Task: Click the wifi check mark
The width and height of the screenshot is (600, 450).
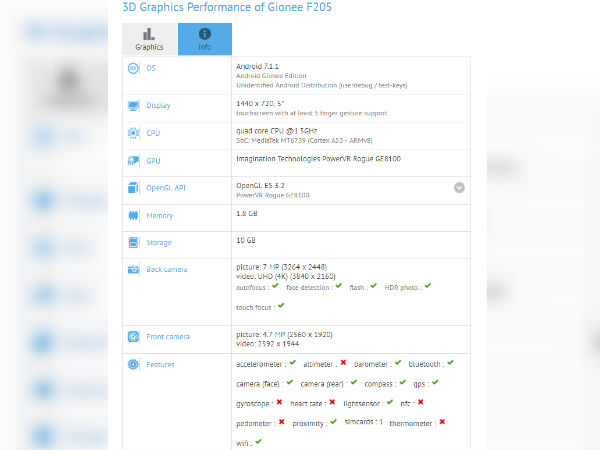Action: click(259, 442)
